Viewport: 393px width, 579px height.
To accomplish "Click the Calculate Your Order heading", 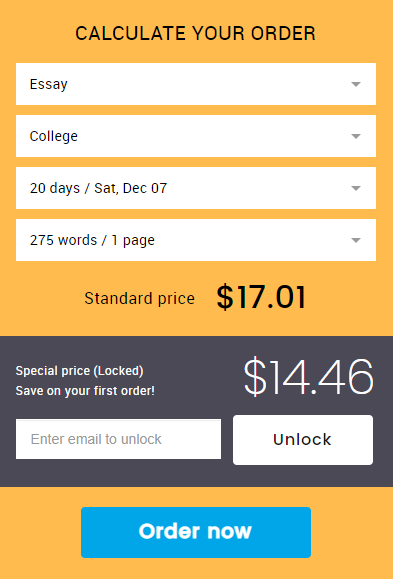I will (195, 34).
